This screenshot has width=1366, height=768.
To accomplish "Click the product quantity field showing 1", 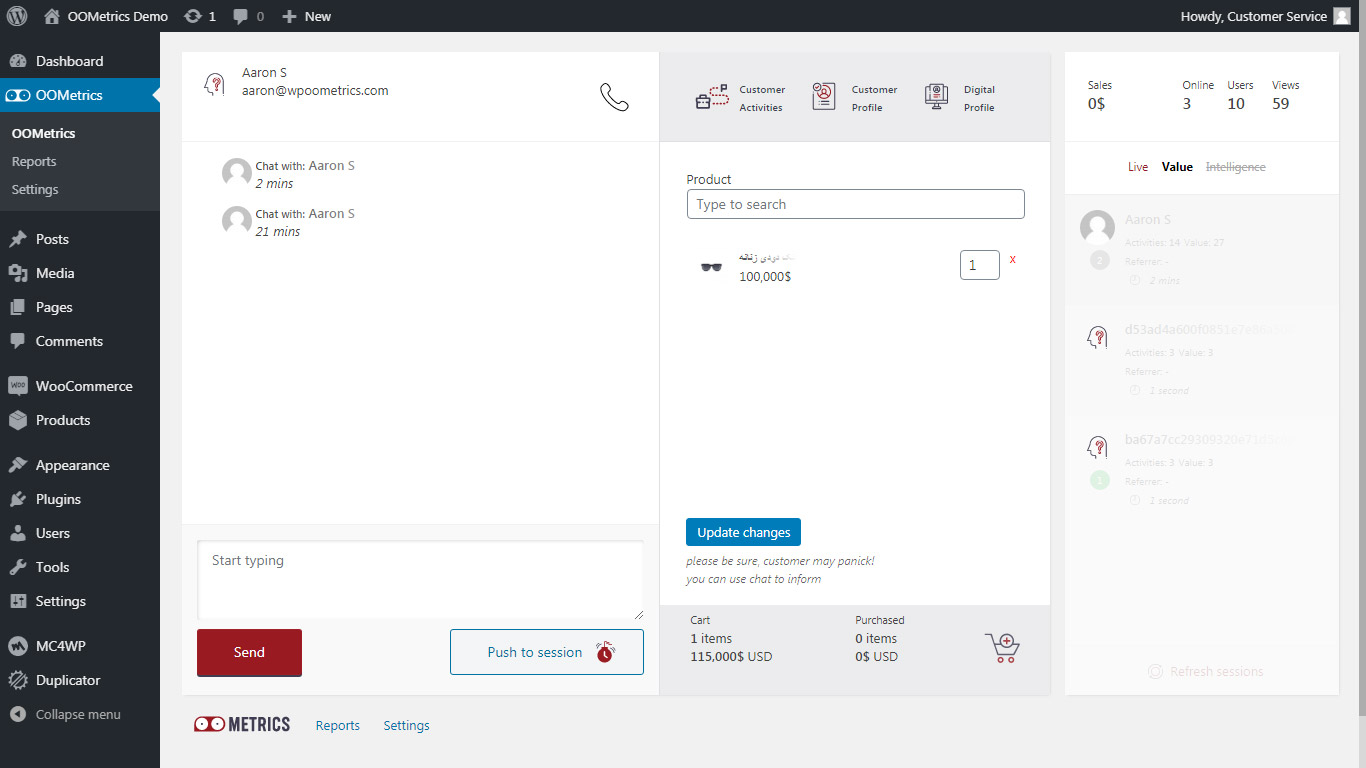I will [979, 265].
